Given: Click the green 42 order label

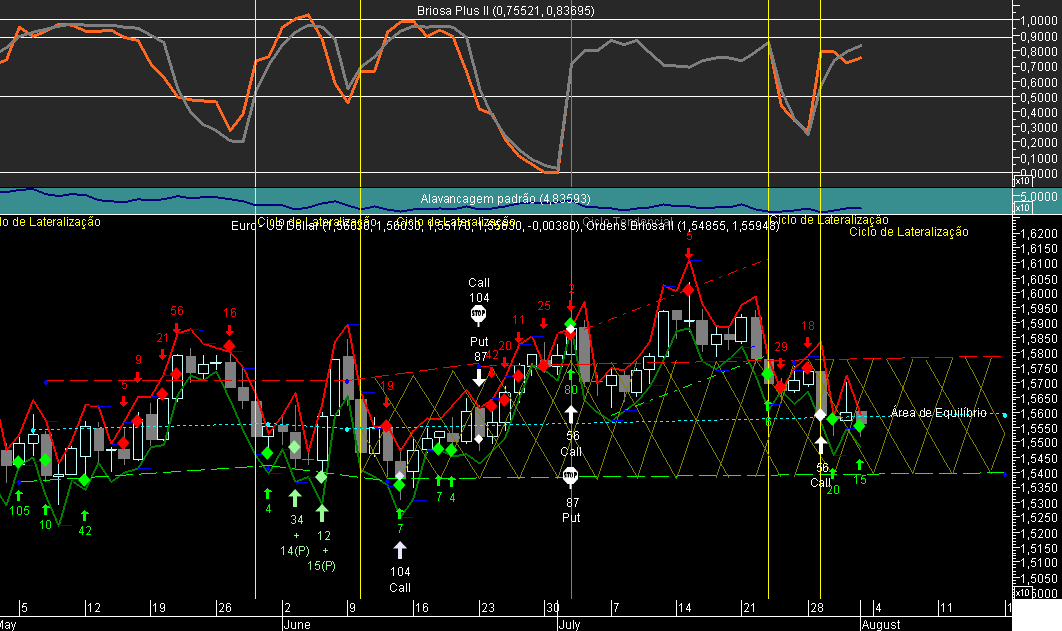Looking at the screenshot, I should 85,531.
